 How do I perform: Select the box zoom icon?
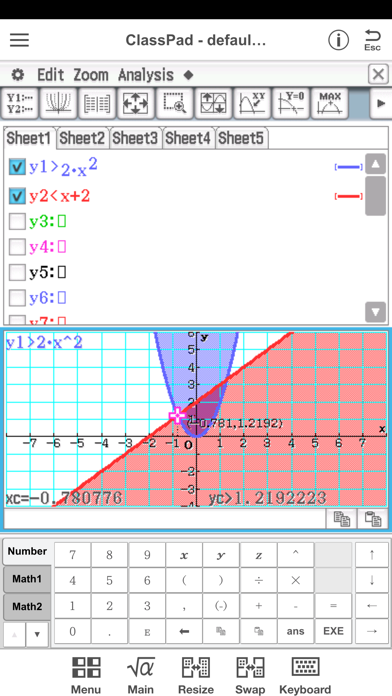point(174,103)
